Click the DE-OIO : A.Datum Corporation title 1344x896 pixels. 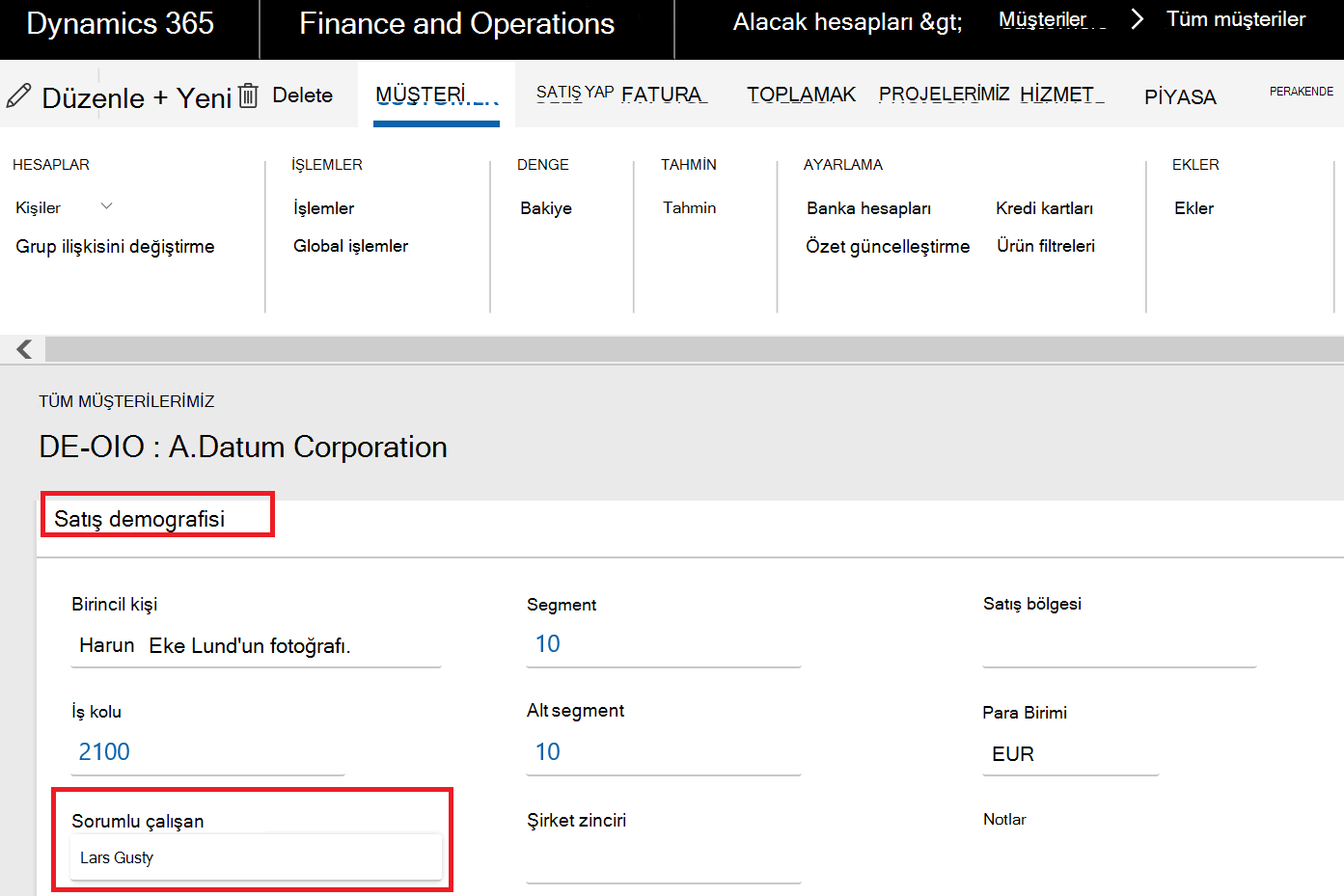(243, 448)
